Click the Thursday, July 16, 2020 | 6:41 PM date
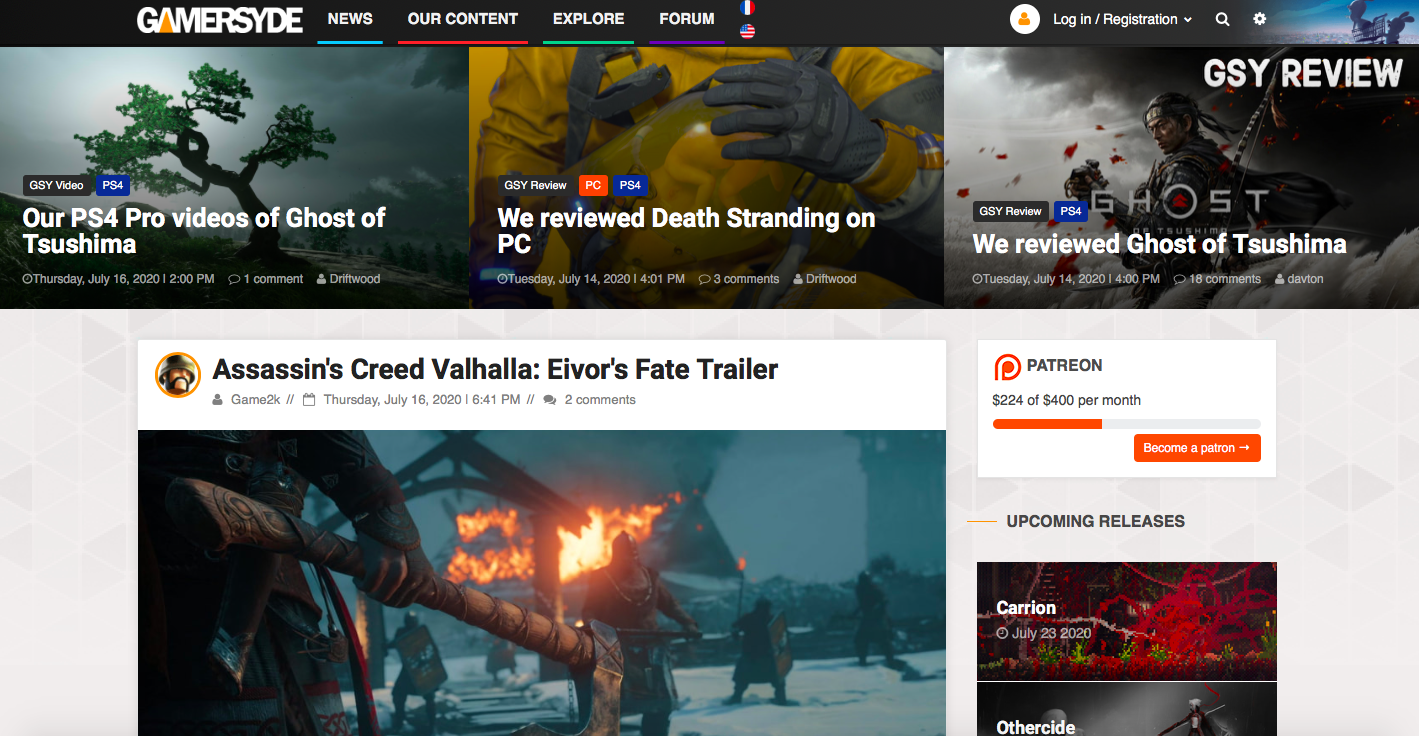This screenshot has height=736, width=1419. [x=422, y=400]
